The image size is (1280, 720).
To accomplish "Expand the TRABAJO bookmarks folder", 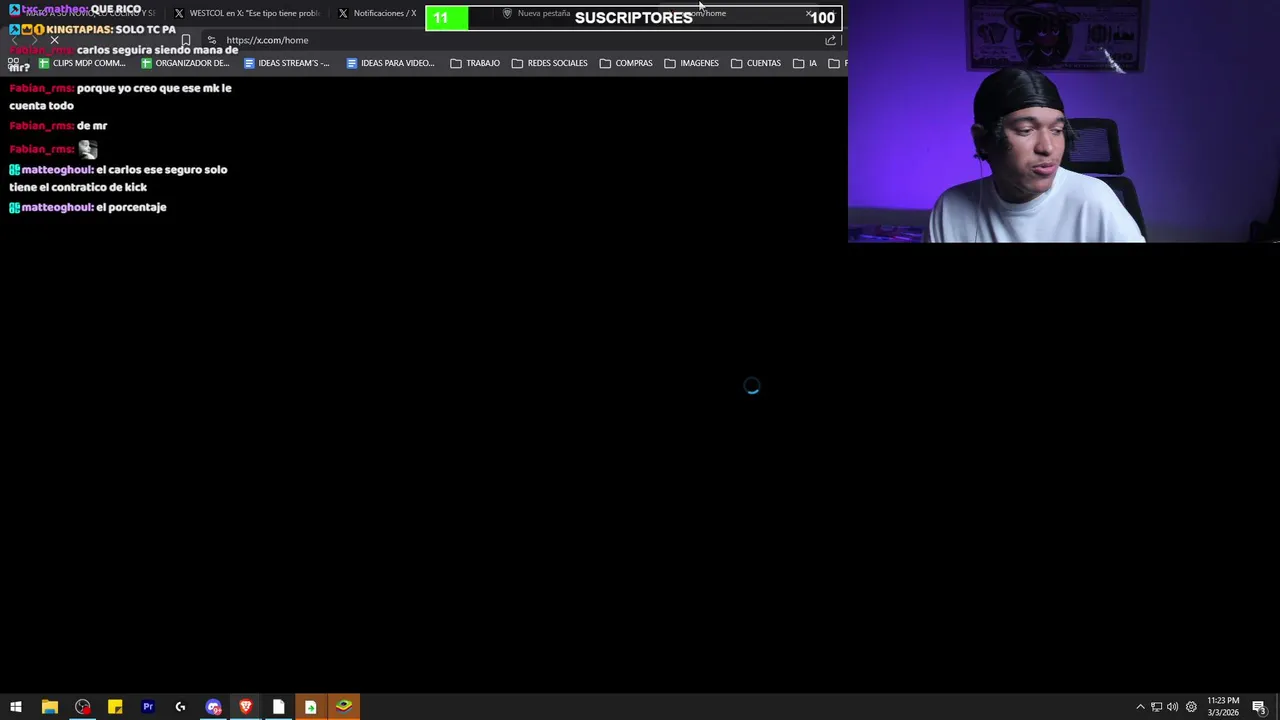I will click(x=475, y=63).
